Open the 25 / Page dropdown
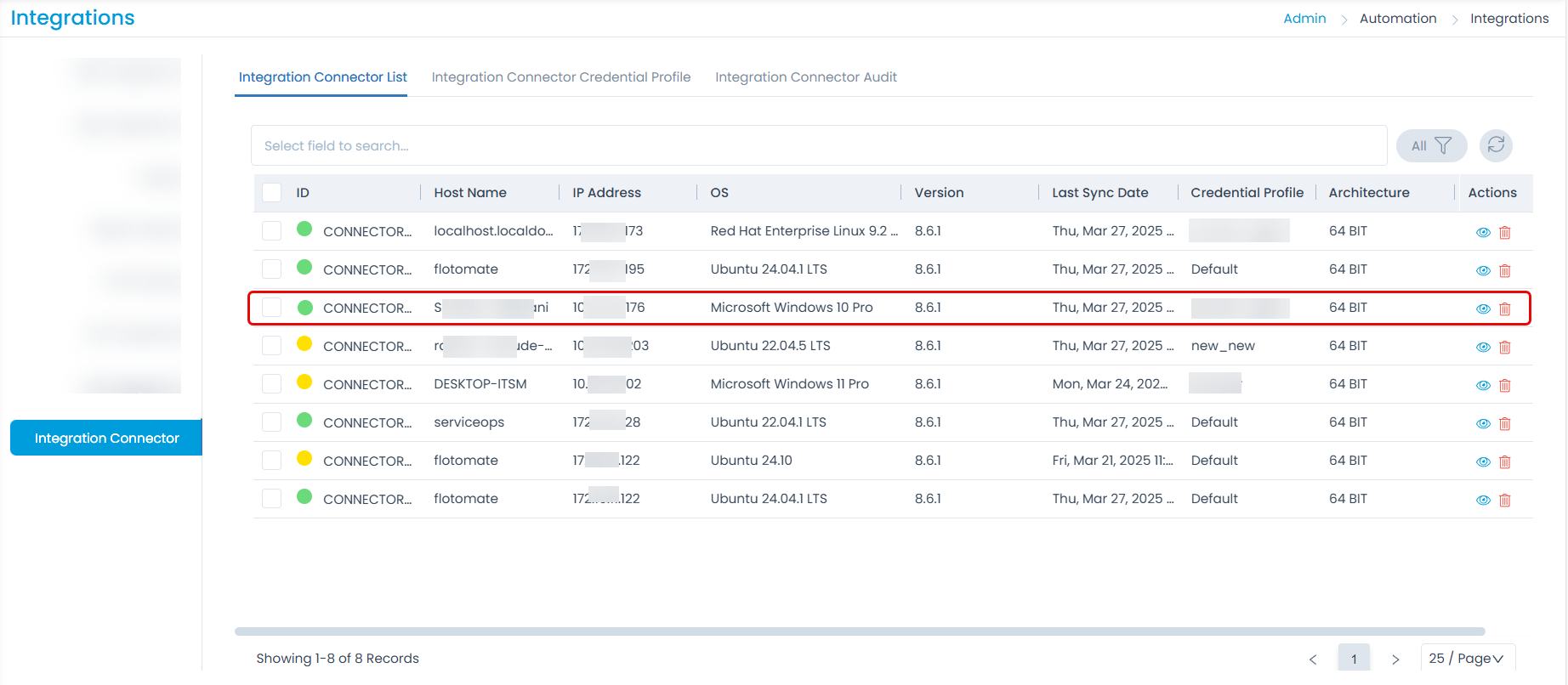The width and height of the screenshot is (1568, 685). point(1467,659)
